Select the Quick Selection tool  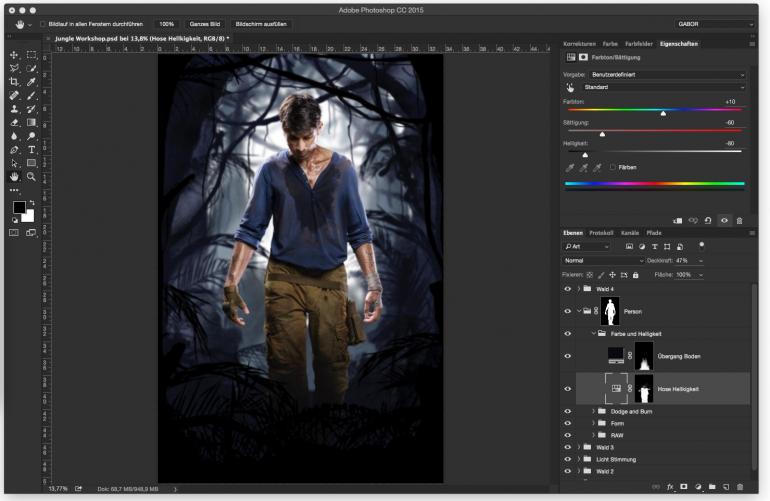tap(31, 68)
